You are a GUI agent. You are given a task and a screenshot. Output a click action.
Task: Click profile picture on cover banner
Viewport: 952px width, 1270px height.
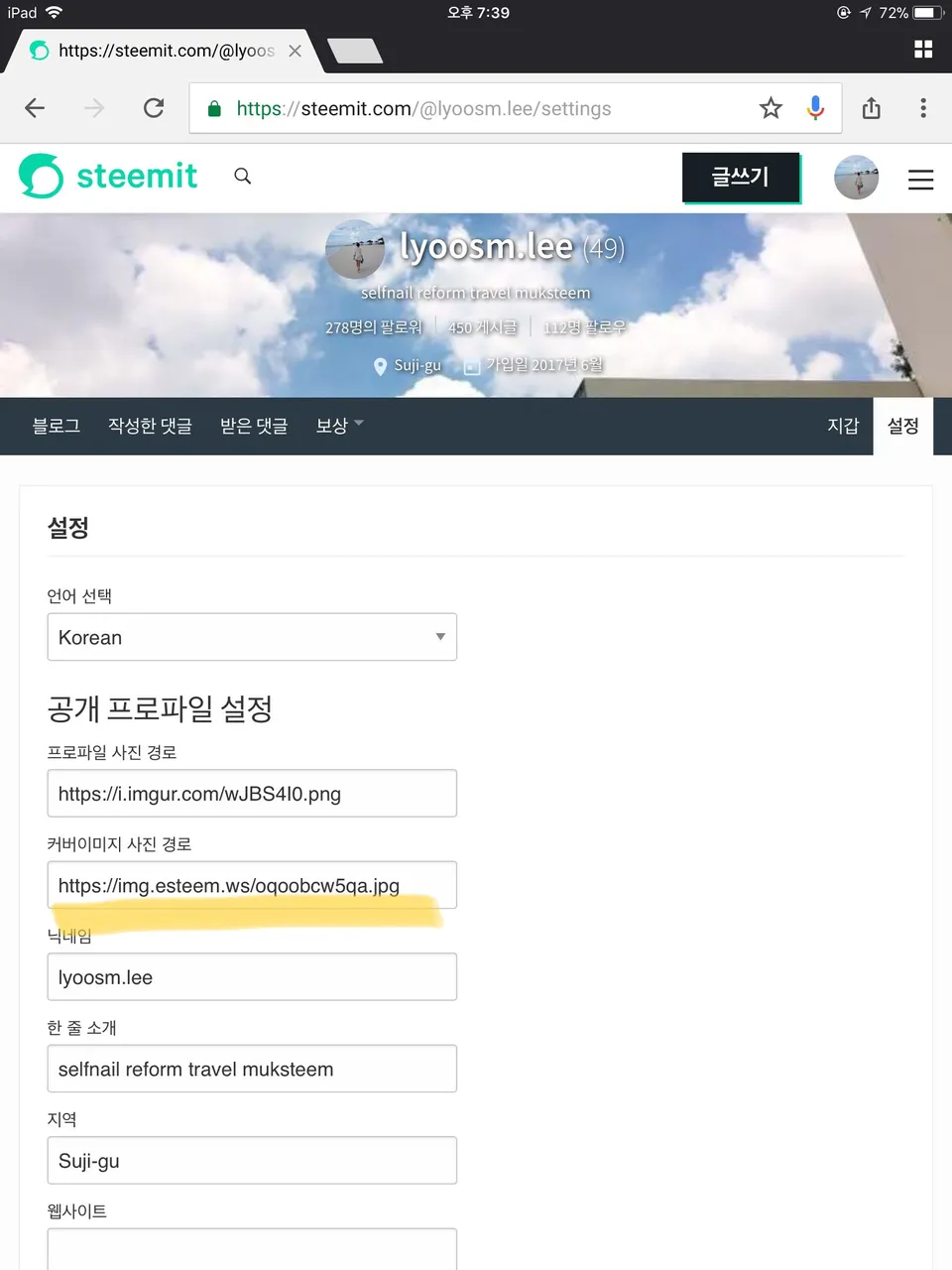tap(354, 248)
